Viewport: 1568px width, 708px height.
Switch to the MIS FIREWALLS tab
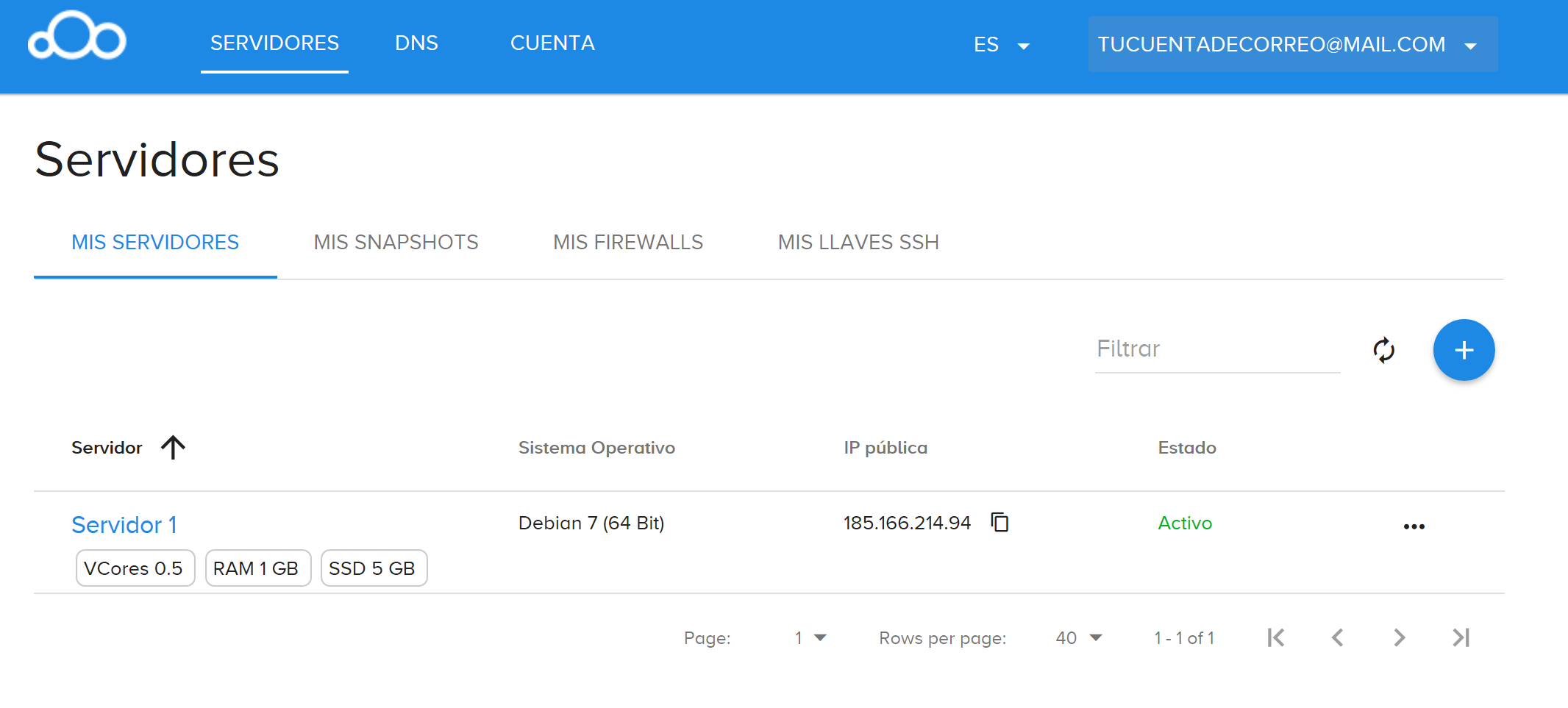(x=628, y=242)
